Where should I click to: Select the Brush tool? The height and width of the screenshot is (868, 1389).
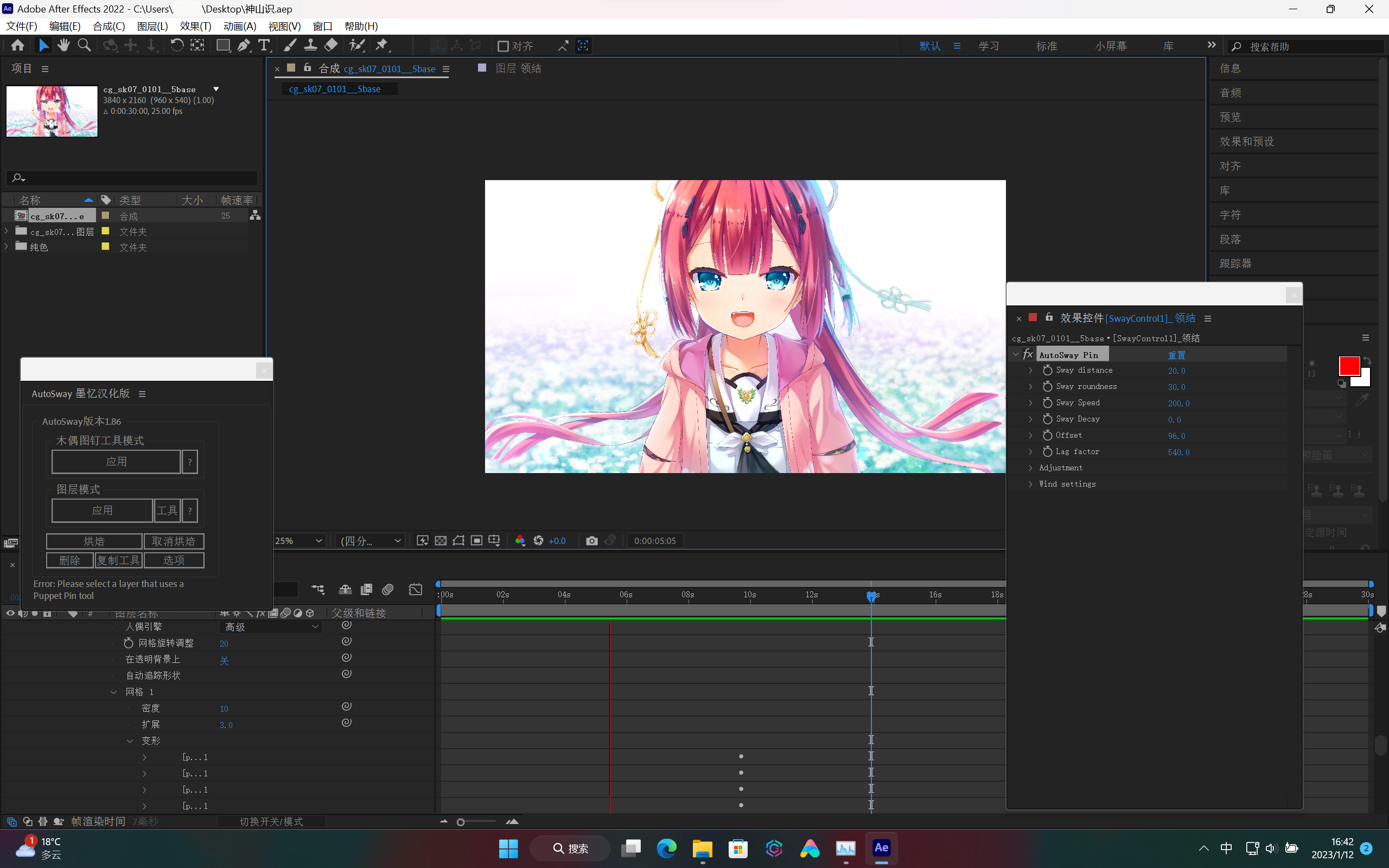click(x=290, y=46)
